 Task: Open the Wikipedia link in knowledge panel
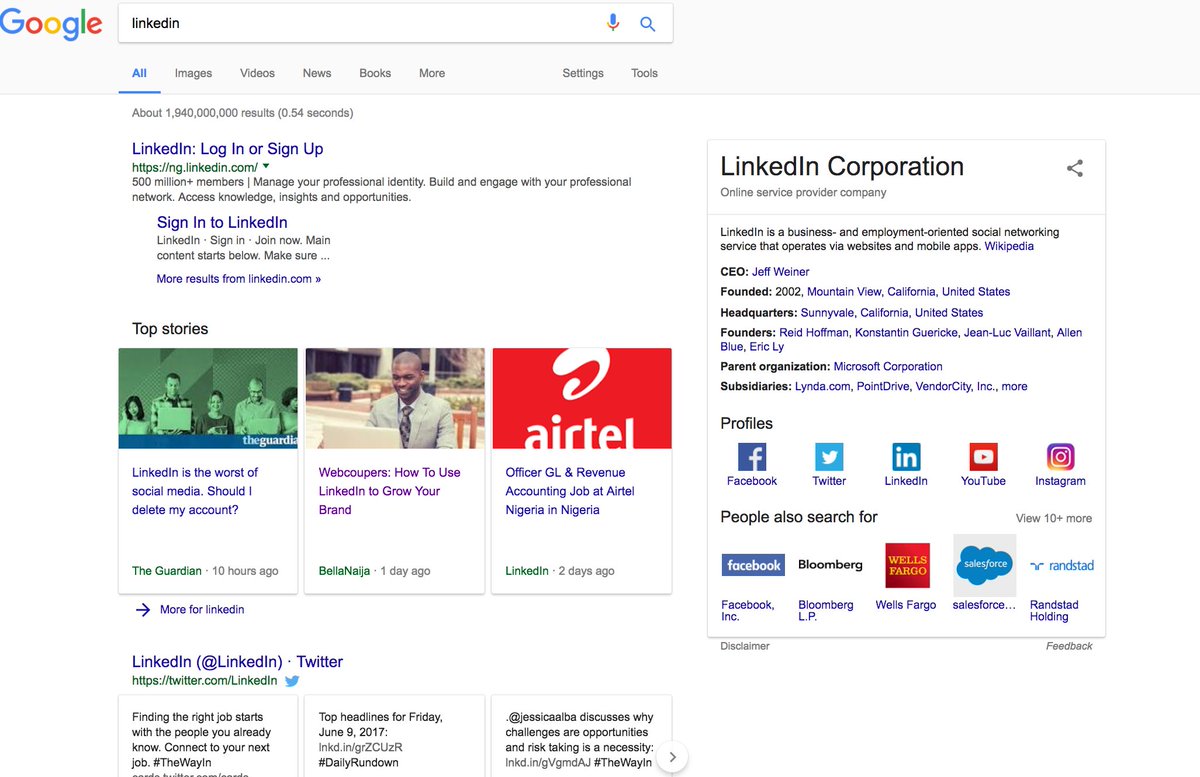pyautogui.click(x=1009, y=246)
